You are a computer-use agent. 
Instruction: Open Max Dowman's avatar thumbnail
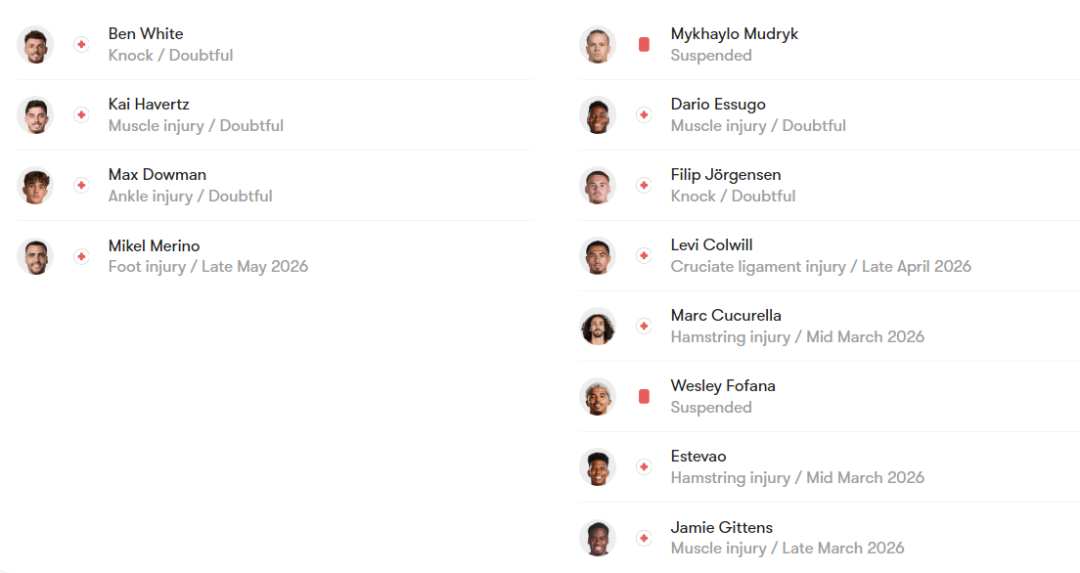pyautogui.click(x=35, y=185)
